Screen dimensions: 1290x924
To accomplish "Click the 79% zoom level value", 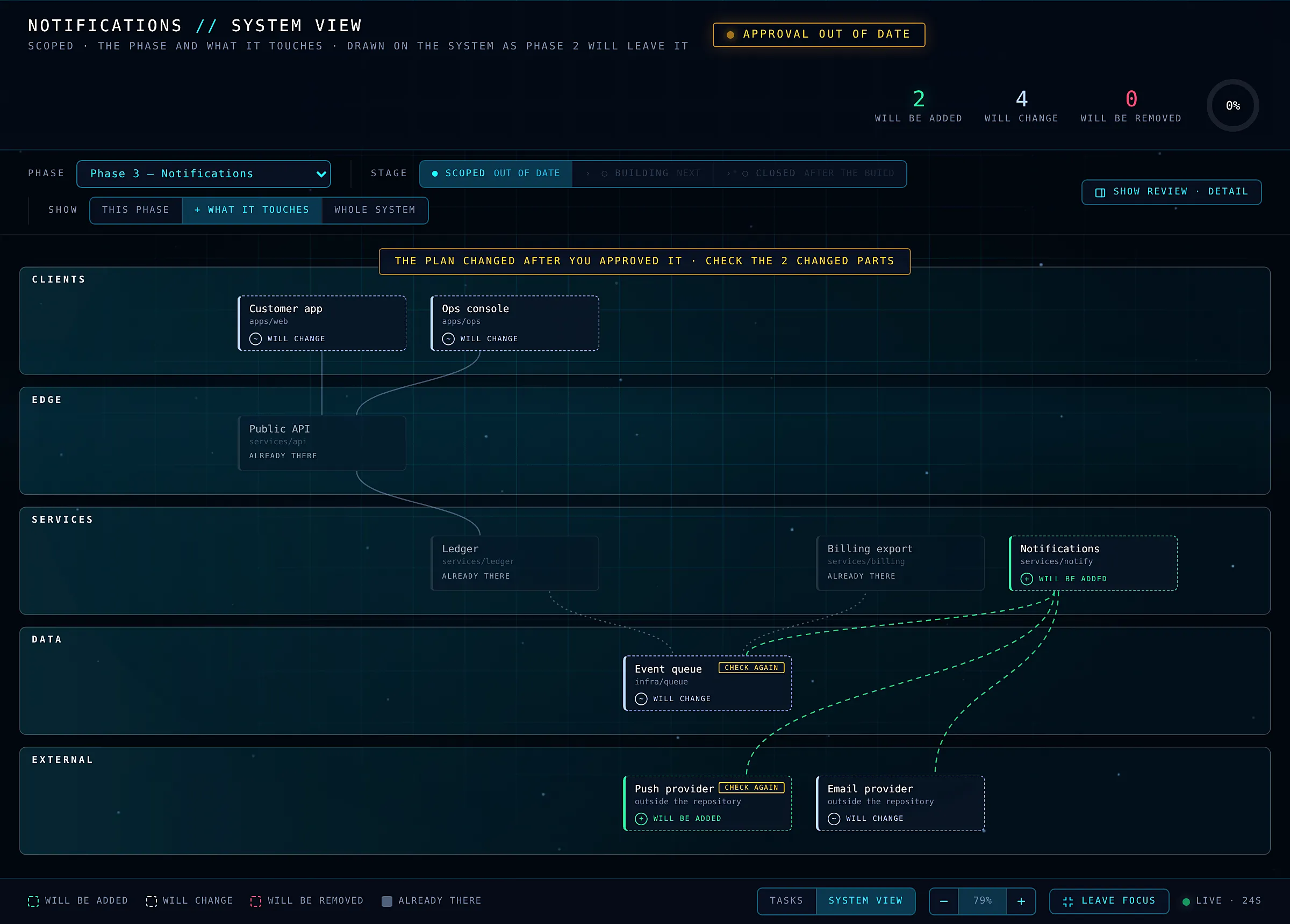I will click(x=983, y=901).
